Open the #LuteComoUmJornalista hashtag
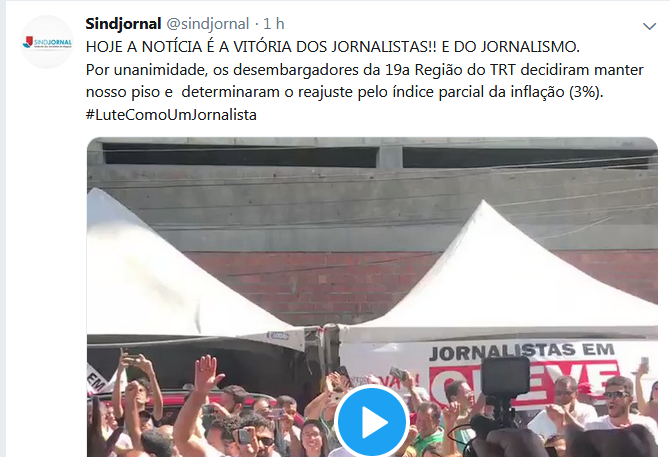This screenshot has width=670, height=457. [171, 115]
